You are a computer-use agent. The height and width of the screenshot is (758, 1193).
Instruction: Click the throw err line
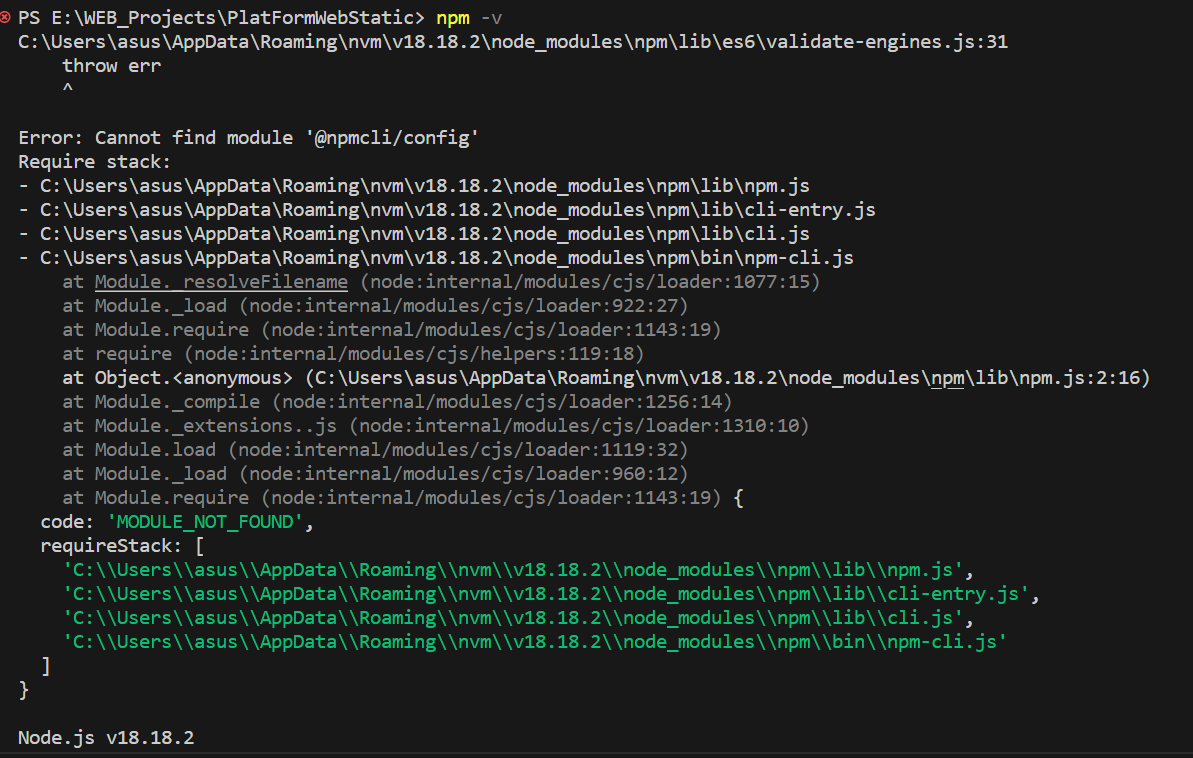click(x=113, y=65)
